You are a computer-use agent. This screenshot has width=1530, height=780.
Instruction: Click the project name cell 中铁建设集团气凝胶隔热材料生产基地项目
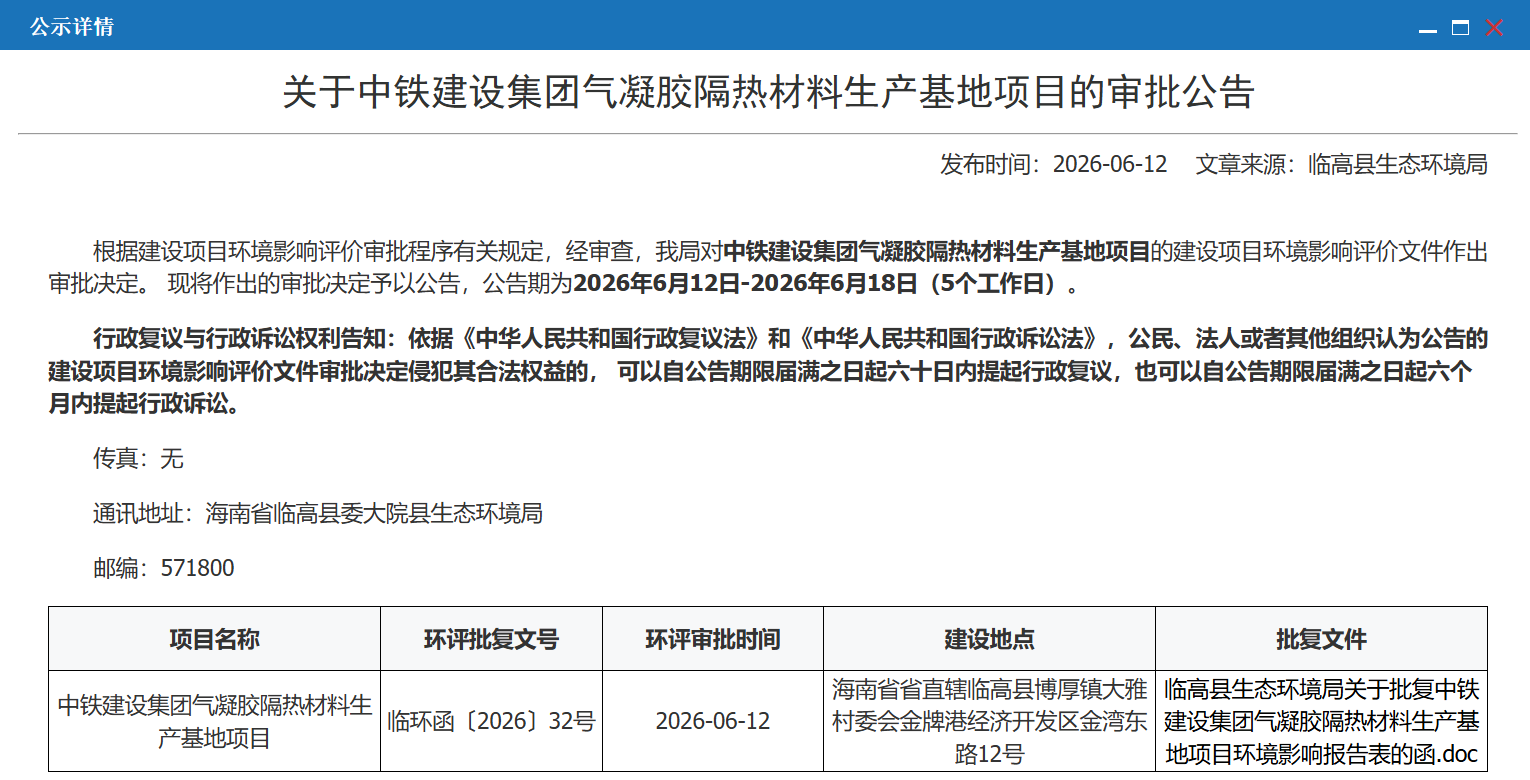tap(214, 721)
